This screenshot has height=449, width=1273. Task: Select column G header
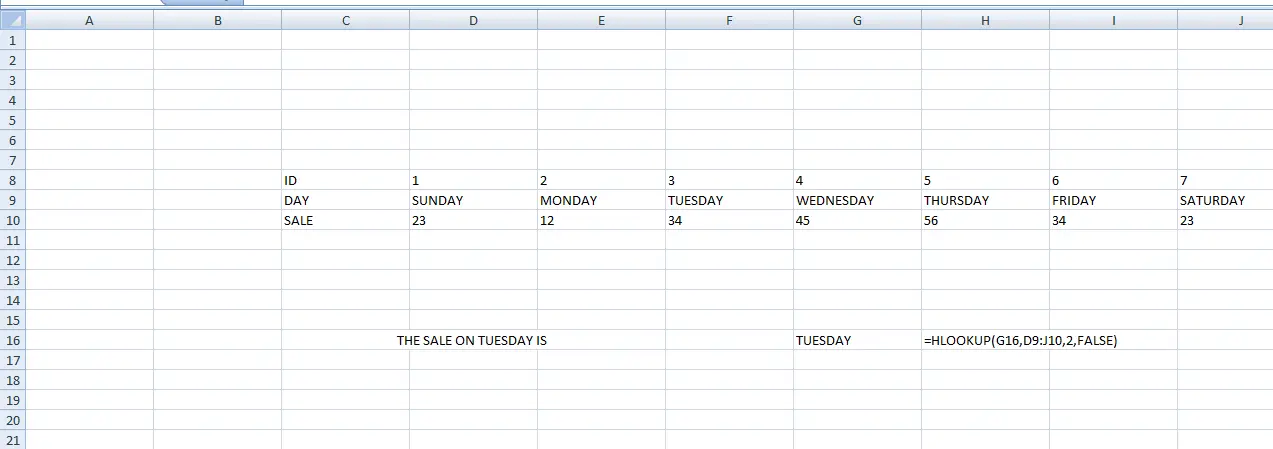tap(858, 20)
